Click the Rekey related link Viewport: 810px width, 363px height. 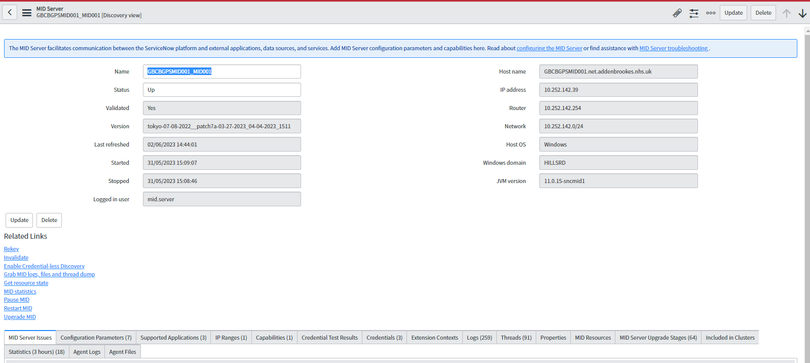click(x=11, y=249)
